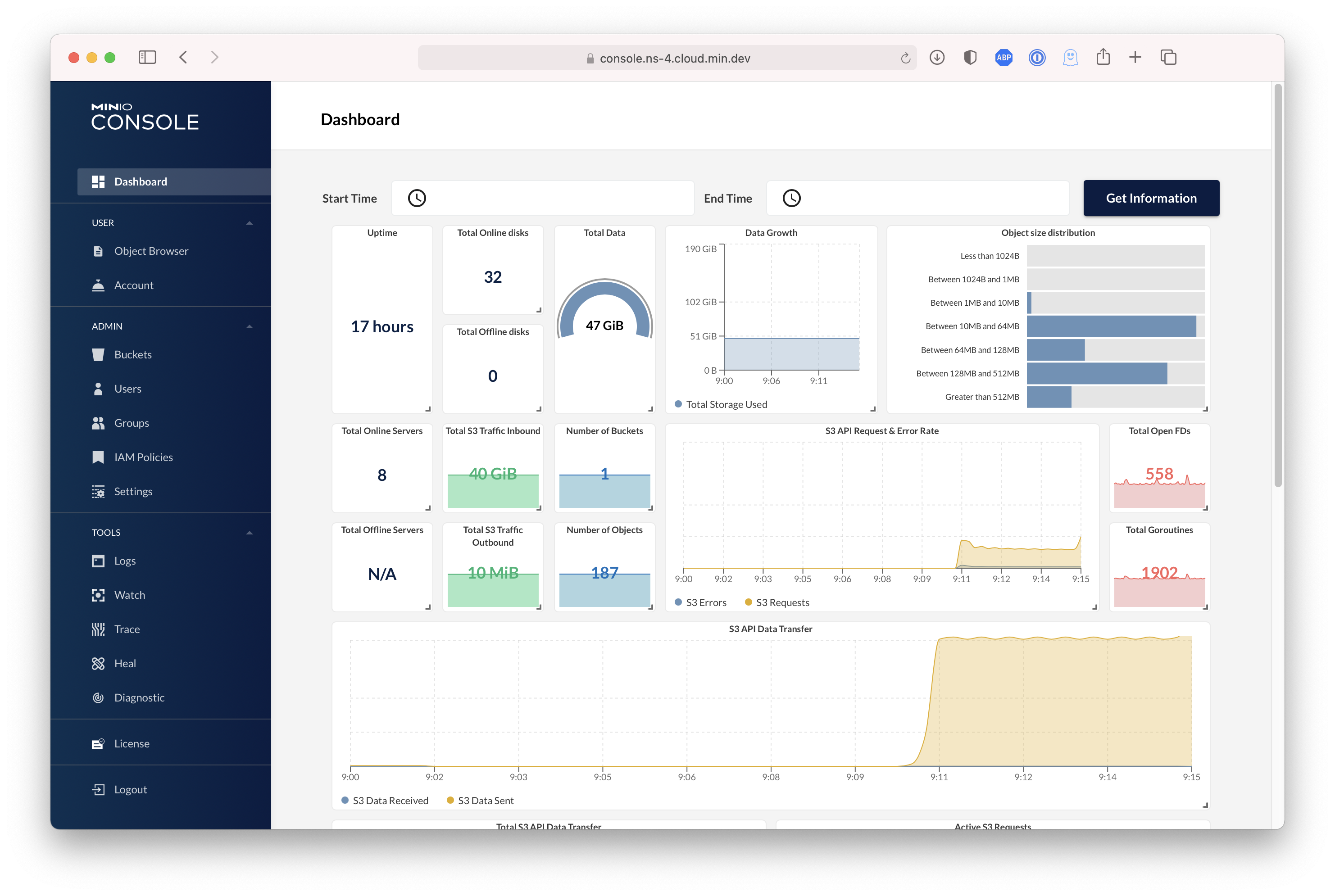Open the Users management page

point(127,389)
